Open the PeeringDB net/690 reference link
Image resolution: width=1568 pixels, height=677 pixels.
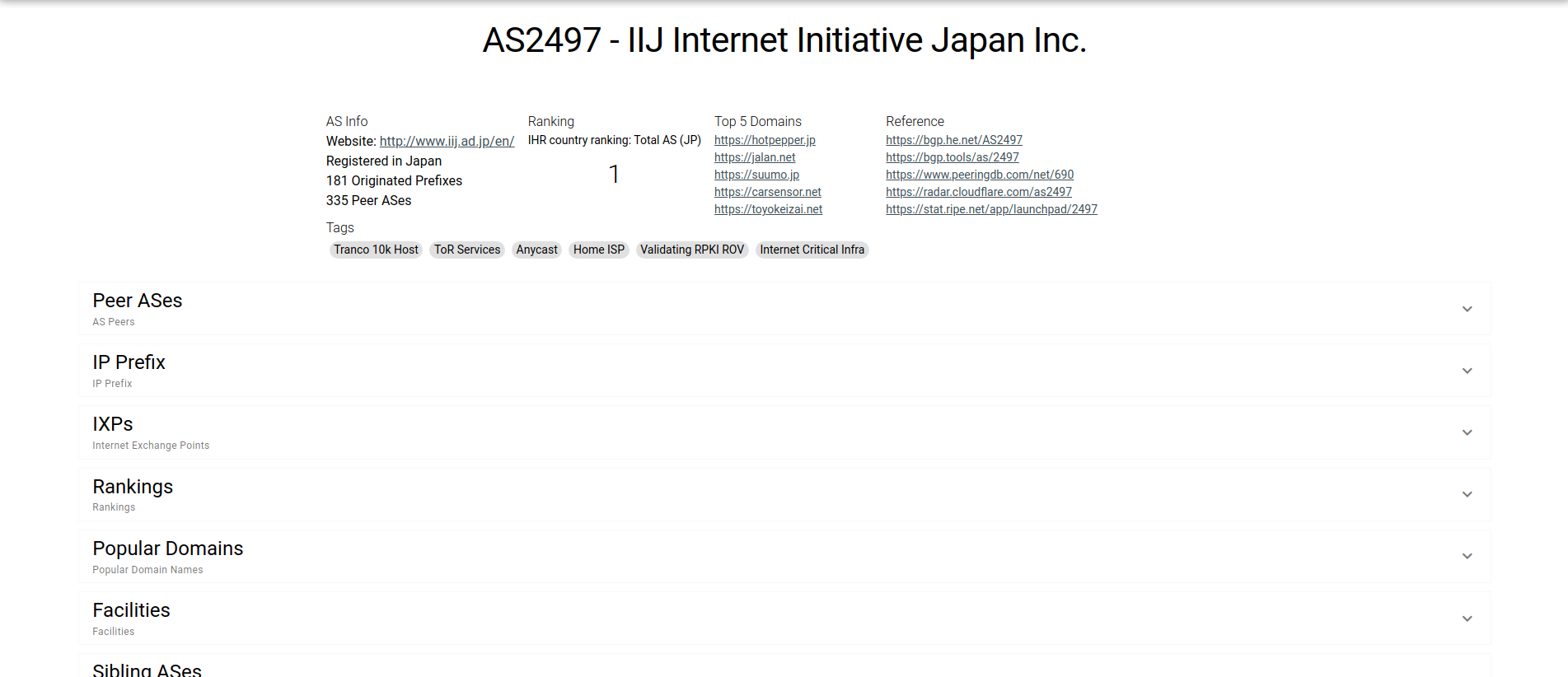[x=980, y=175]
